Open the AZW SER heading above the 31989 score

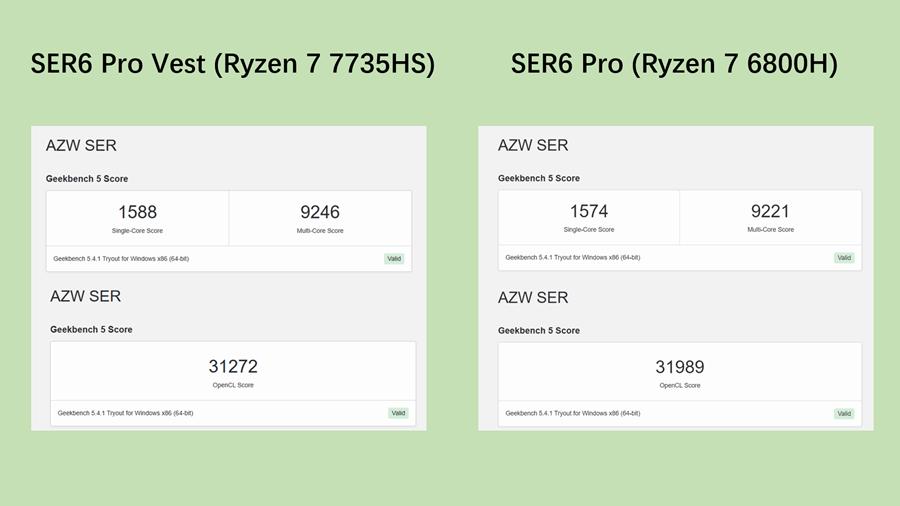pos(533,298)
